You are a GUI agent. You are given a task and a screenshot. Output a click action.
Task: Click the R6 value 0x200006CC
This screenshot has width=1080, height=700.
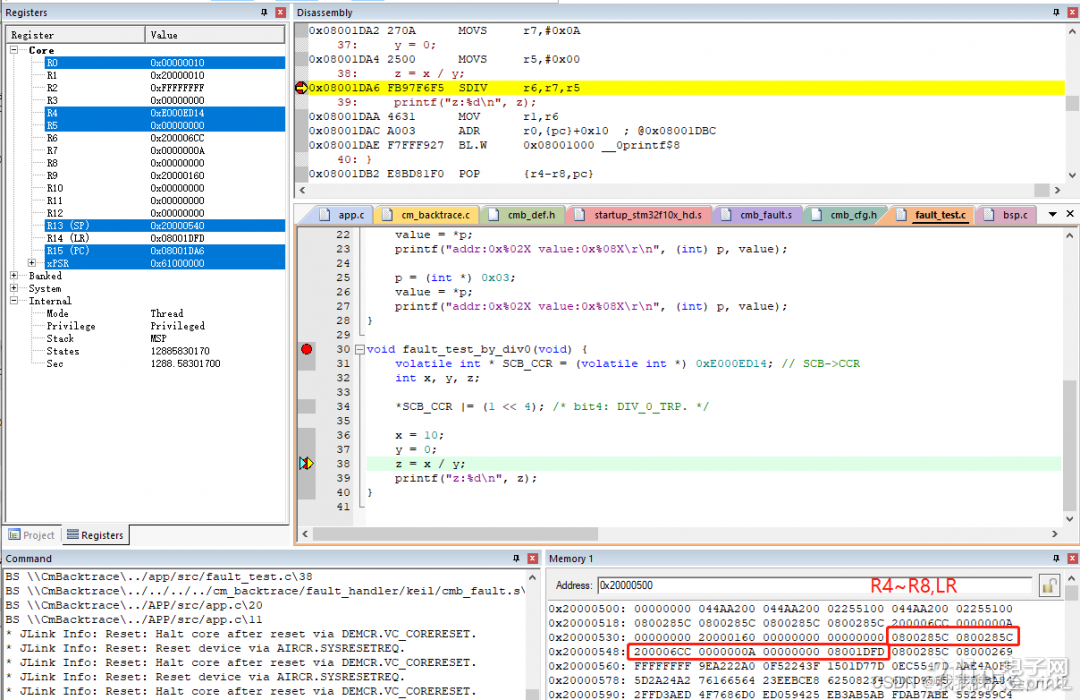point(177,138)
